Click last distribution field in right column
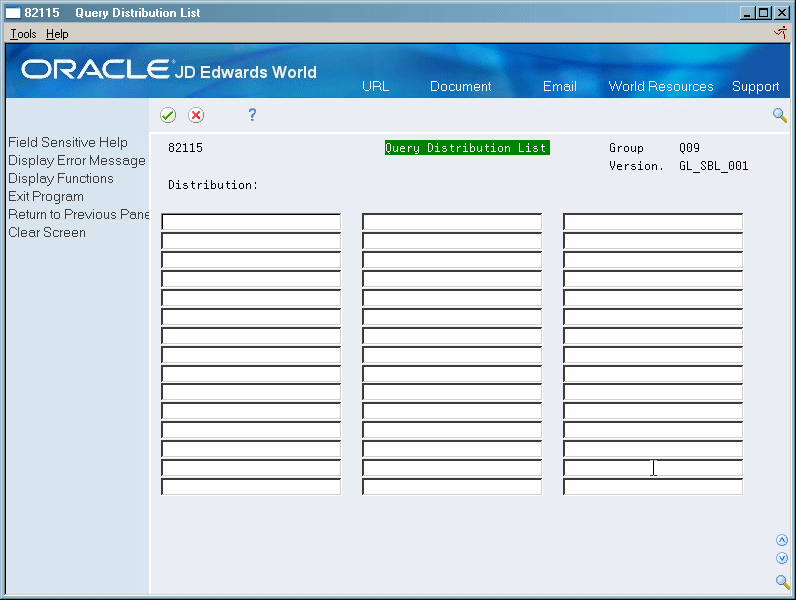The width and height of the screenshot is (796, 600). click(653, 486)
